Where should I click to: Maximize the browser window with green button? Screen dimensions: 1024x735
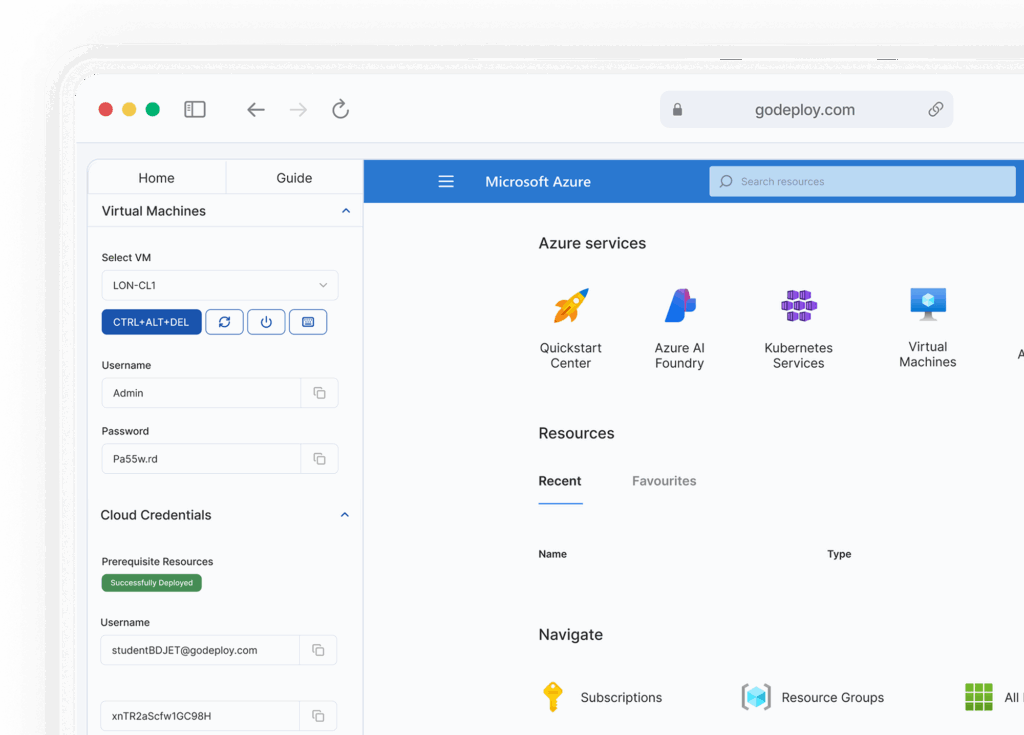(x=153, y=109)
